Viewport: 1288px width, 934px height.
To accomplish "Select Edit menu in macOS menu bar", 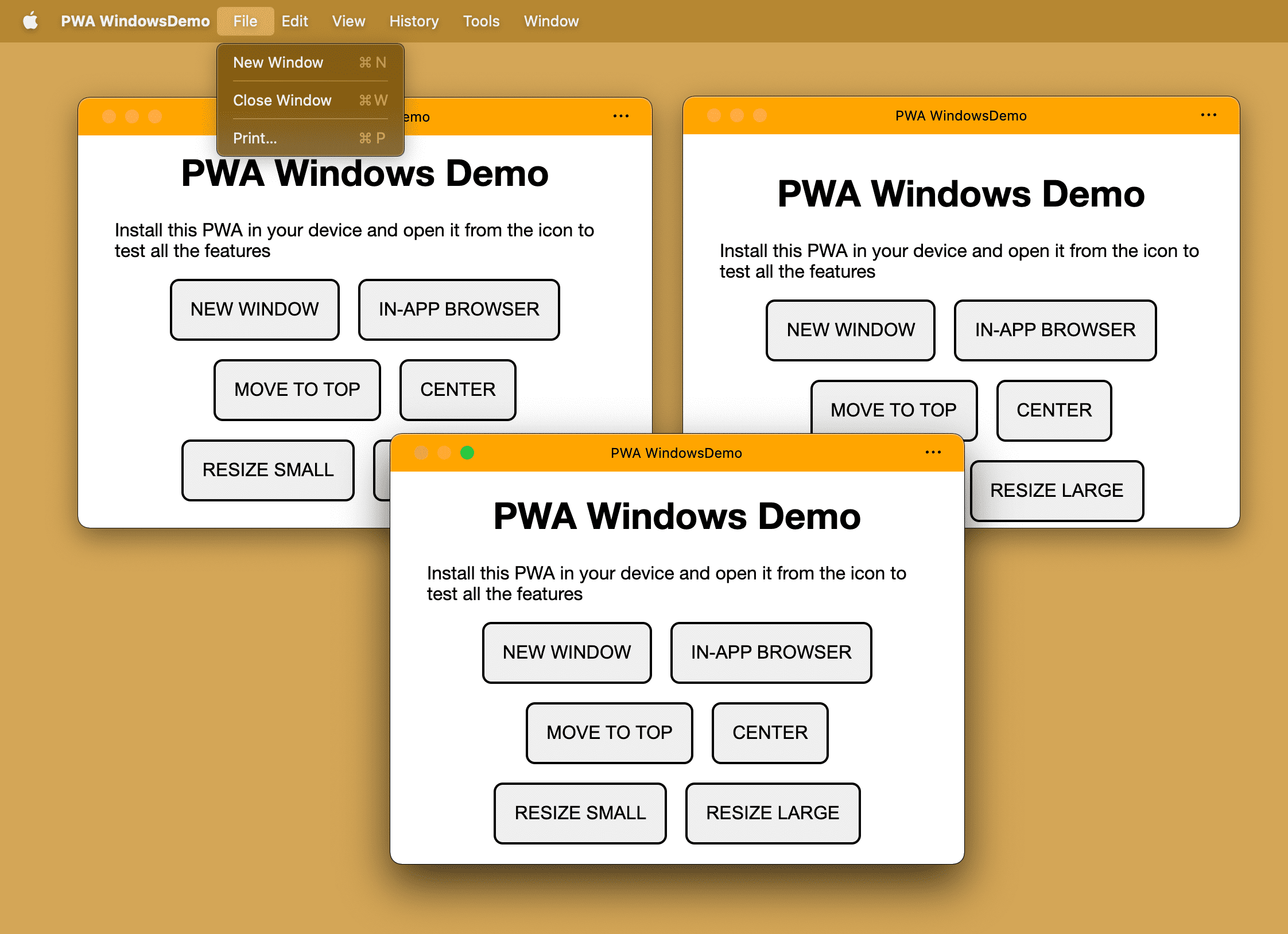I will tap(295, 20).
